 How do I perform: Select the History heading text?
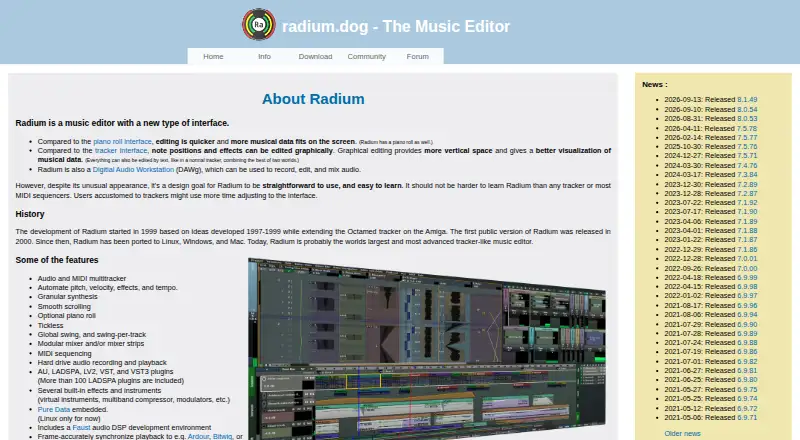click(x=30, y=214)
